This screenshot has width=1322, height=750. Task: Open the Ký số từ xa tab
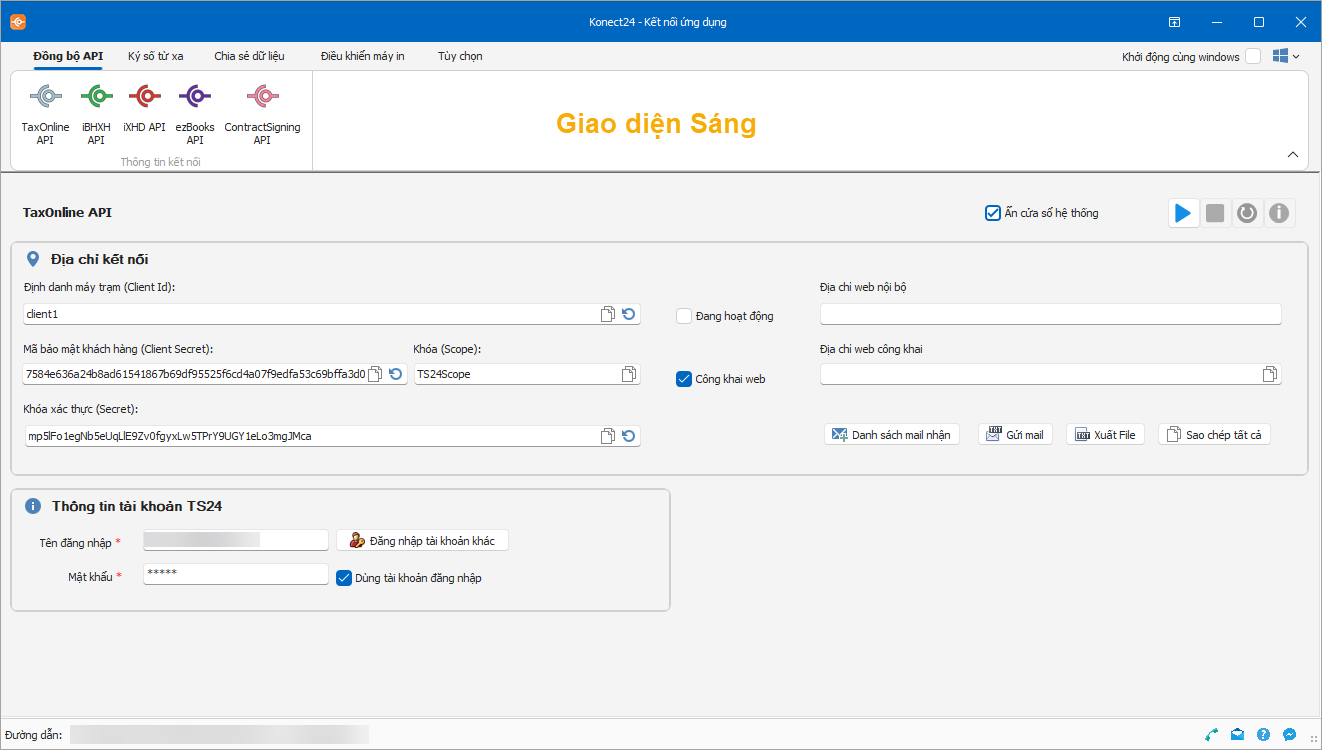pyautogui.click(x=156, y=56)
